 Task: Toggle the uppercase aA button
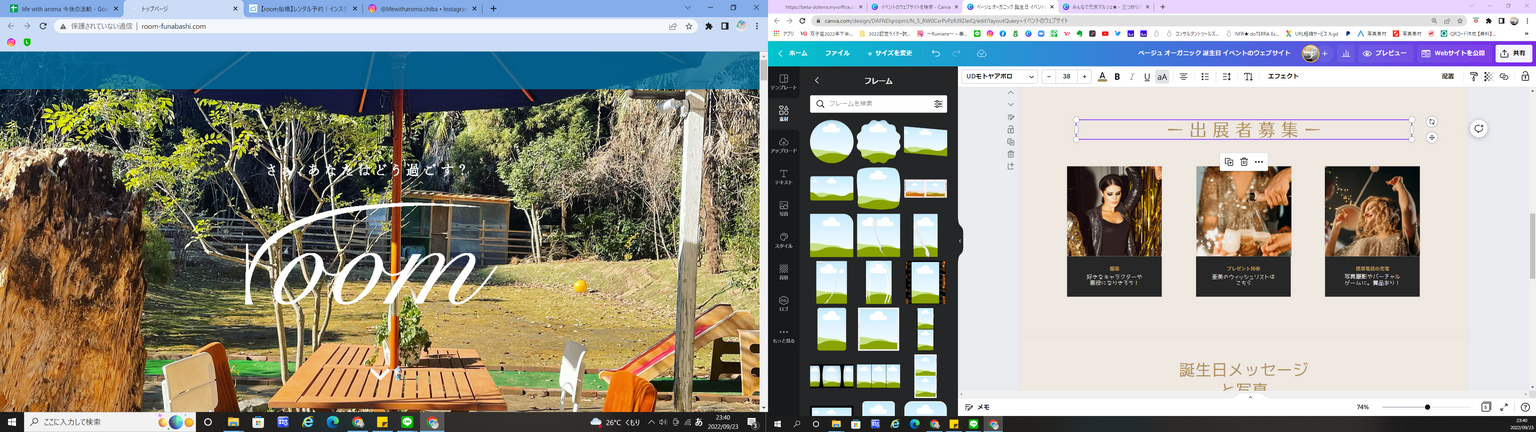pyautogui.click(x=1162, y=76)
